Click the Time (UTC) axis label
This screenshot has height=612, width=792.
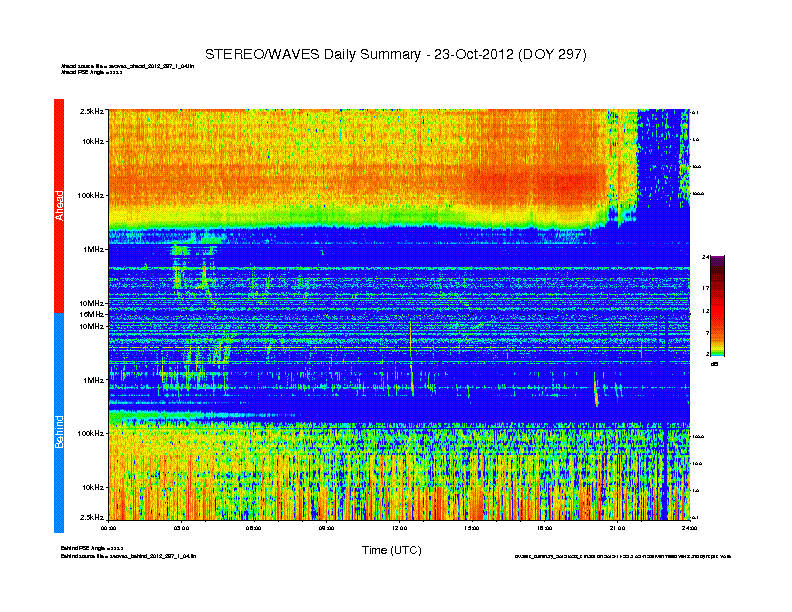(x=391, y=550)
